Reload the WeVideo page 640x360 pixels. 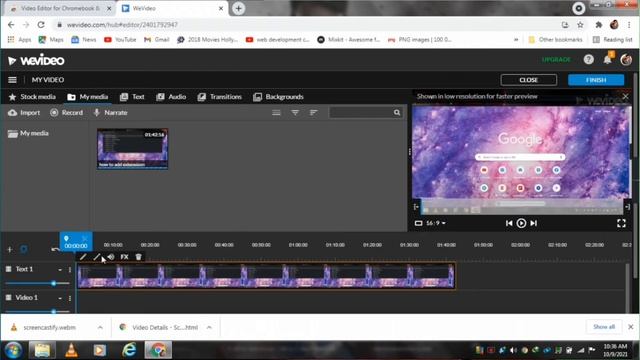pyautogui.click(x=41, y=25)
